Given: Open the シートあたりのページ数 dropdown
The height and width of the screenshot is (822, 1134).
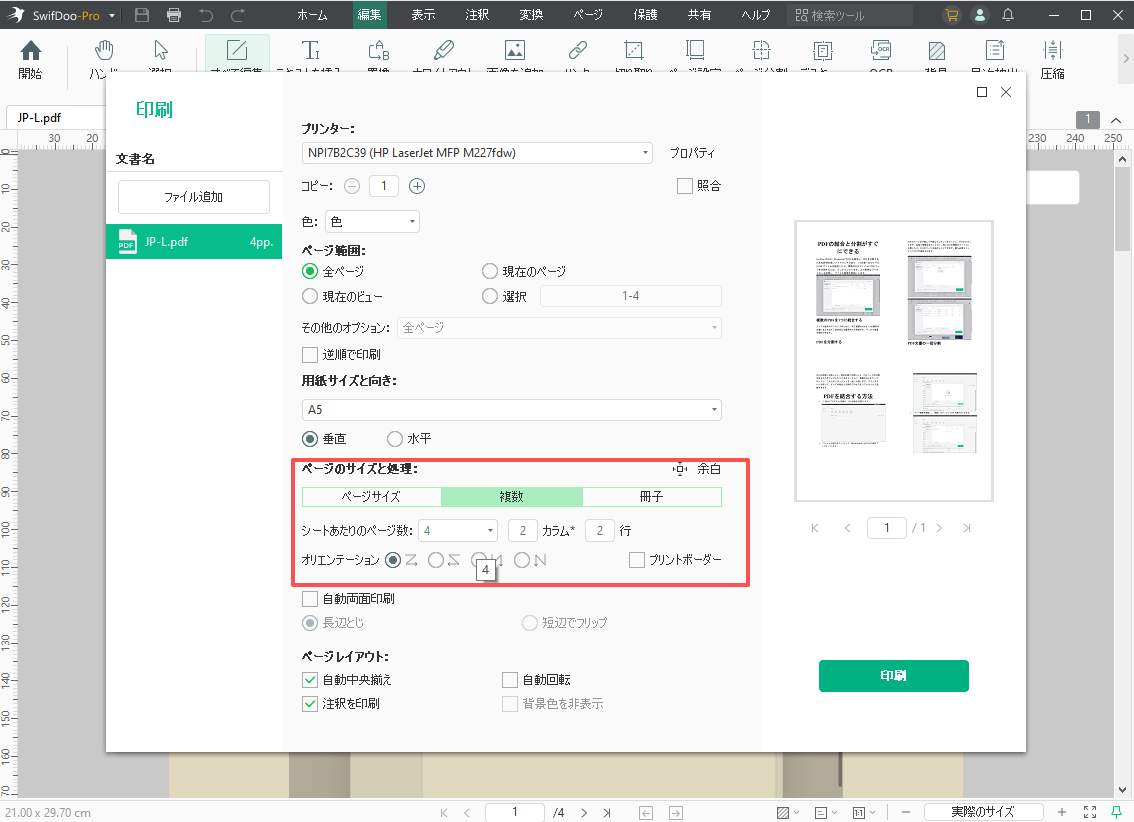Looking at the screenshot, I should click(489, 530).
